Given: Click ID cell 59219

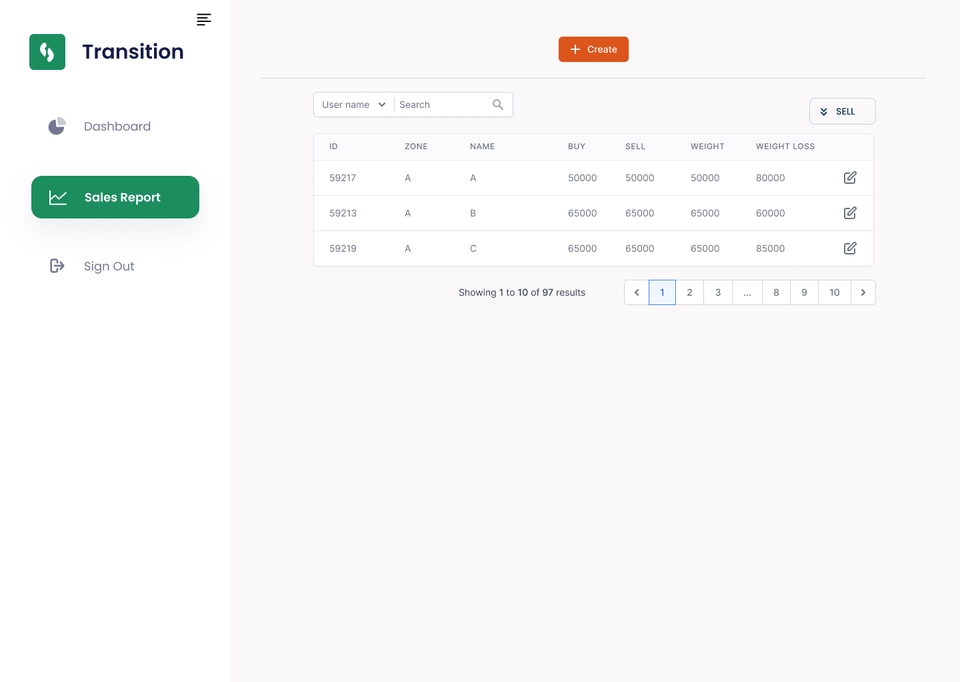Looking at the screenshot, I should (343, 248).
